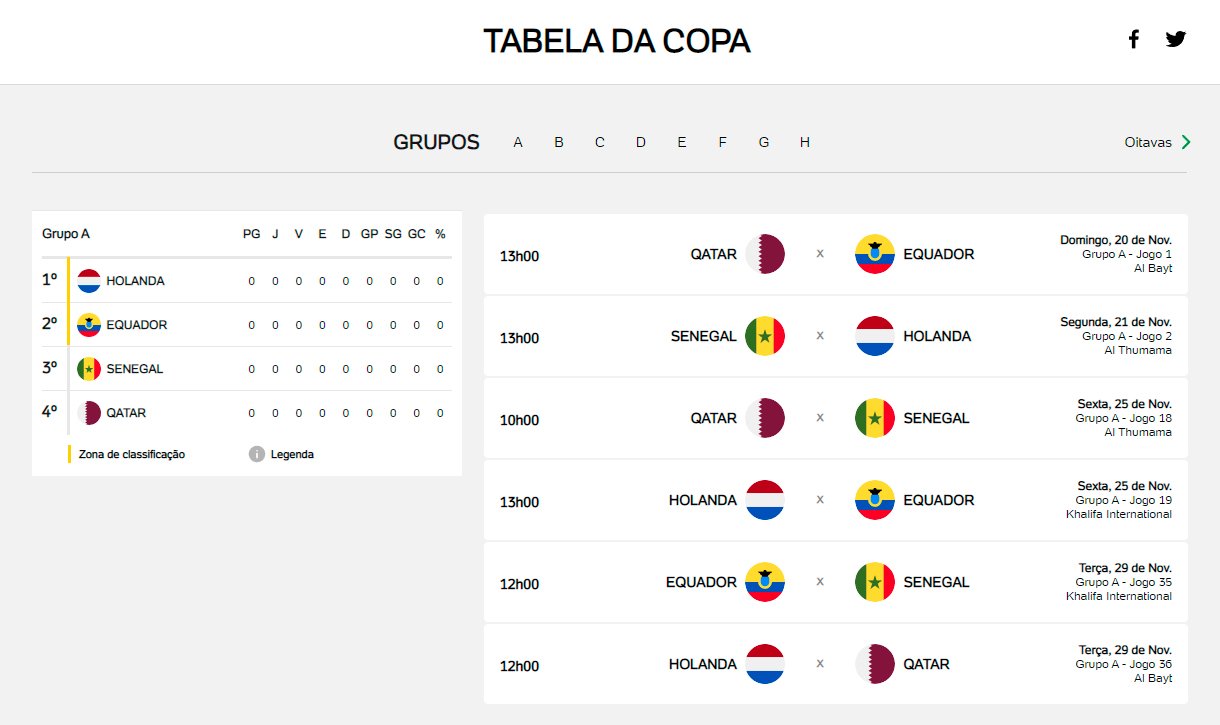1220x725 pixels.
Task: Open Qatar x Equador match row
Action: (x=836, y=254)
